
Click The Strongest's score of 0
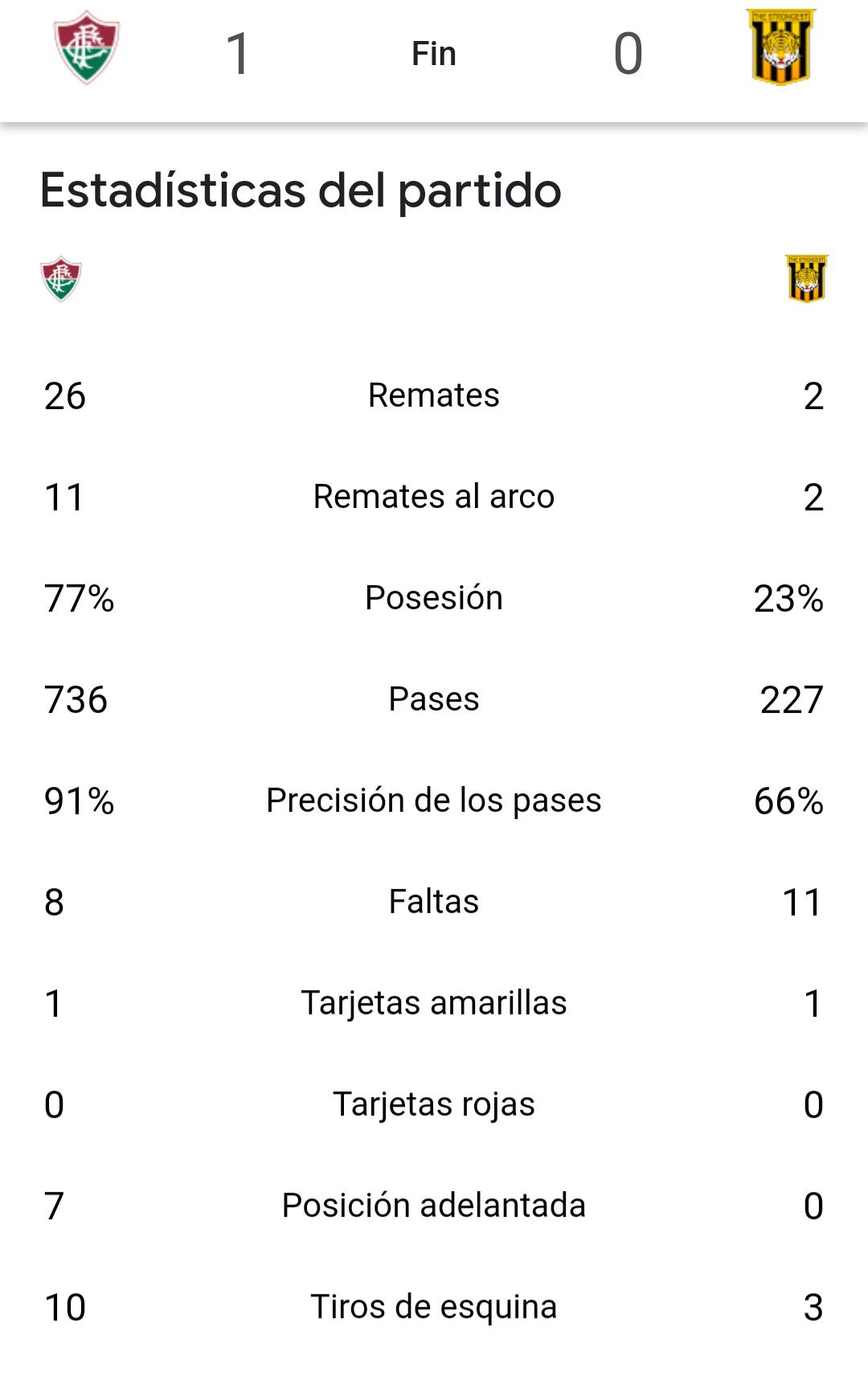[x=628, y=54]
